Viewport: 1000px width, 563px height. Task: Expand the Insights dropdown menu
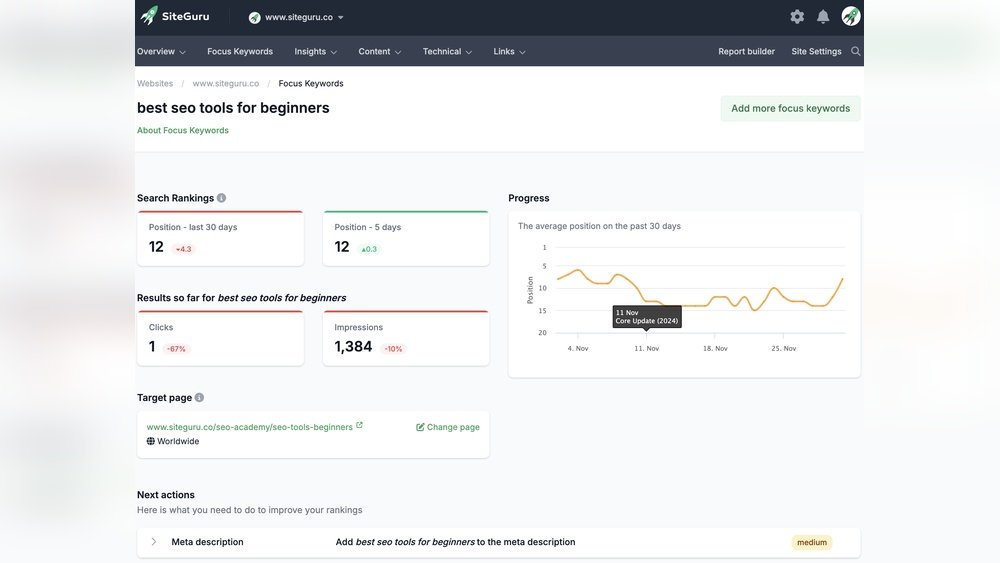pyautogui.click(x=315, y=52)
